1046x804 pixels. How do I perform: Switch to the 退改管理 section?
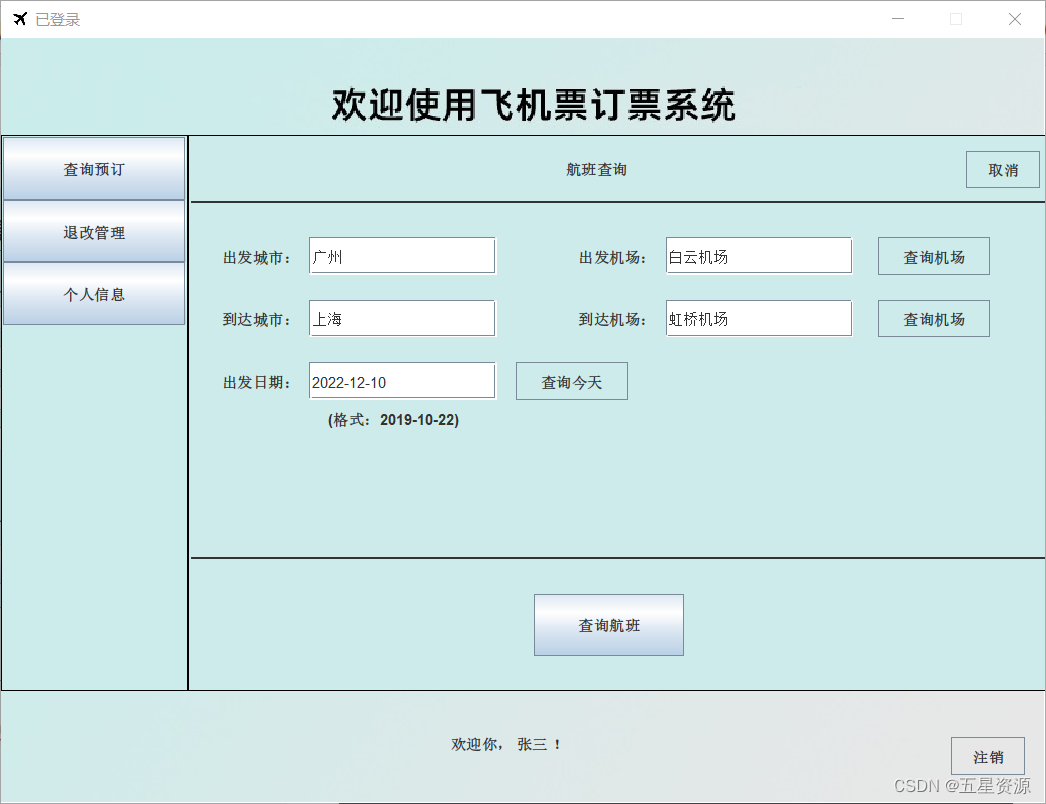(94, 232)
